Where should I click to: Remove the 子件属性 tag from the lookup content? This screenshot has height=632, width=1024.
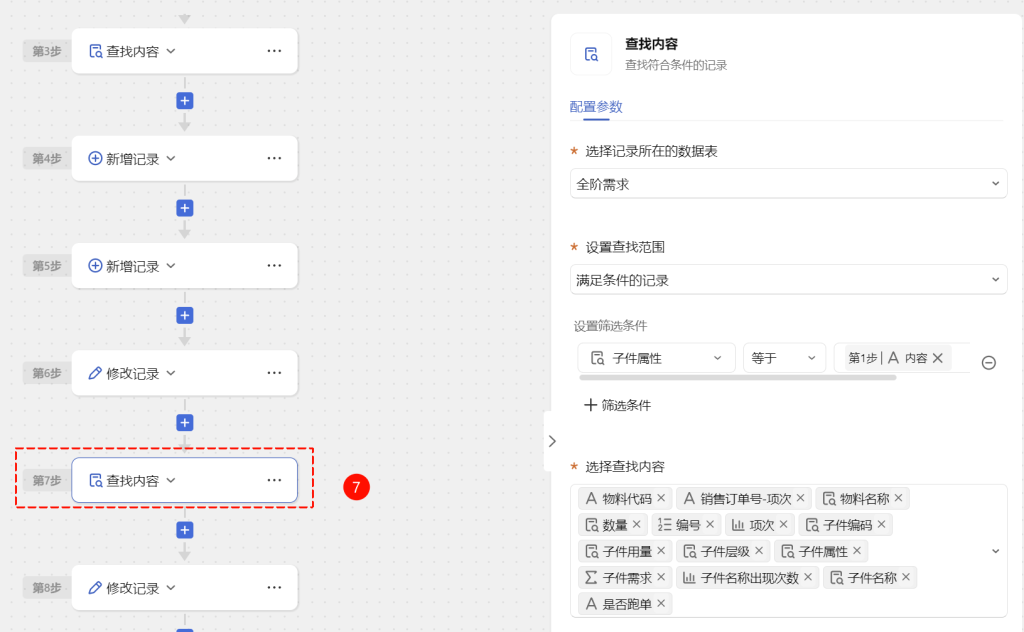[857, 551]
